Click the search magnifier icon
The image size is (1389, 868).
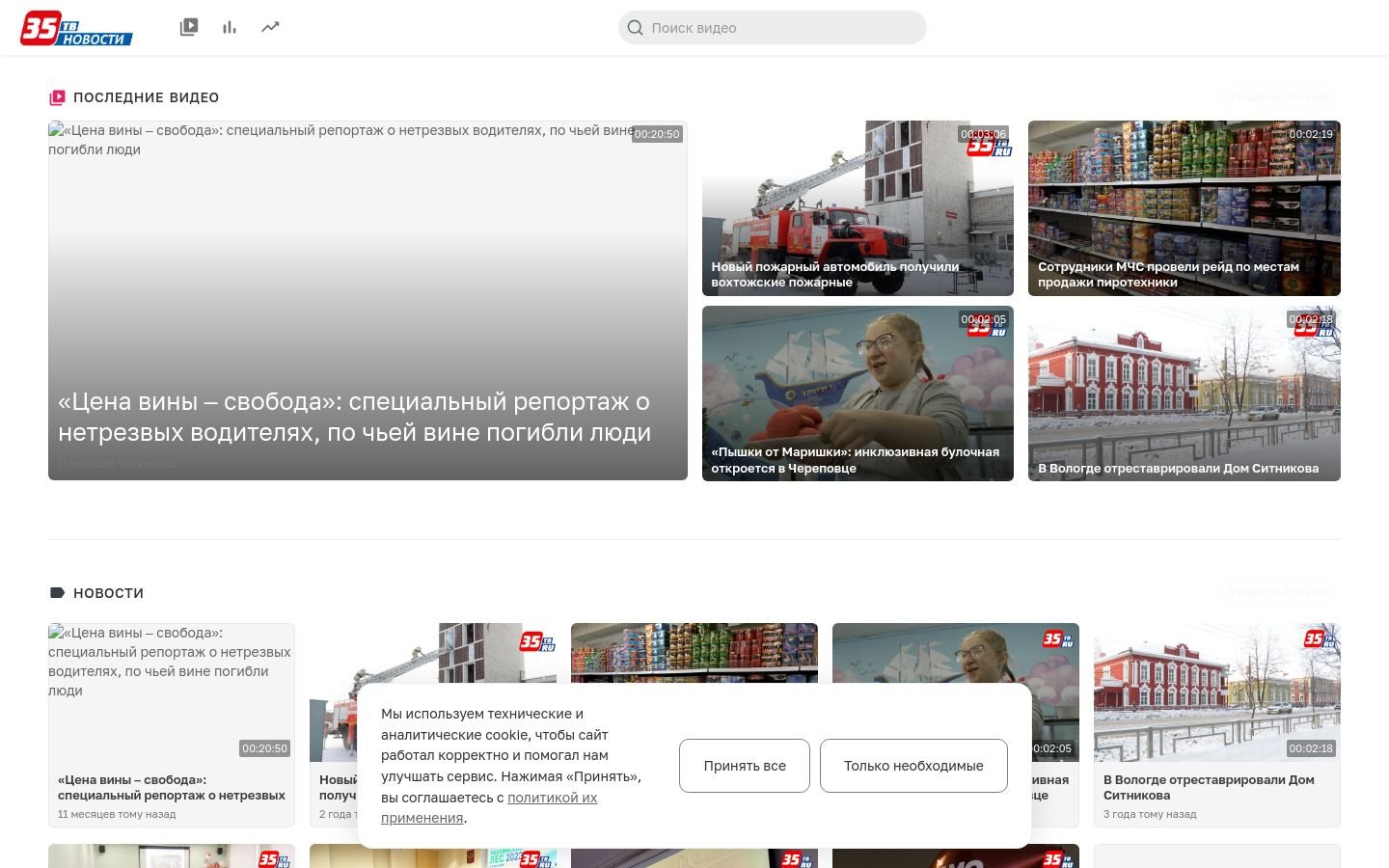point(635,28)
